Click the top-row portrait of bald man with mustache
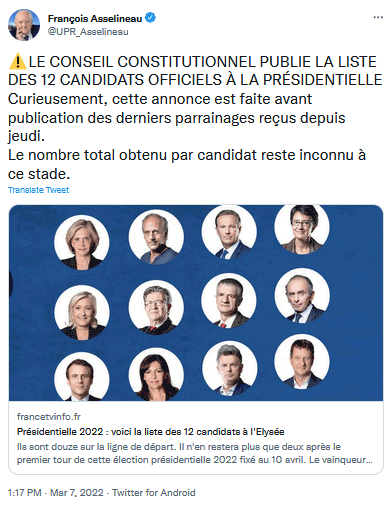 [x=156, y=237]
